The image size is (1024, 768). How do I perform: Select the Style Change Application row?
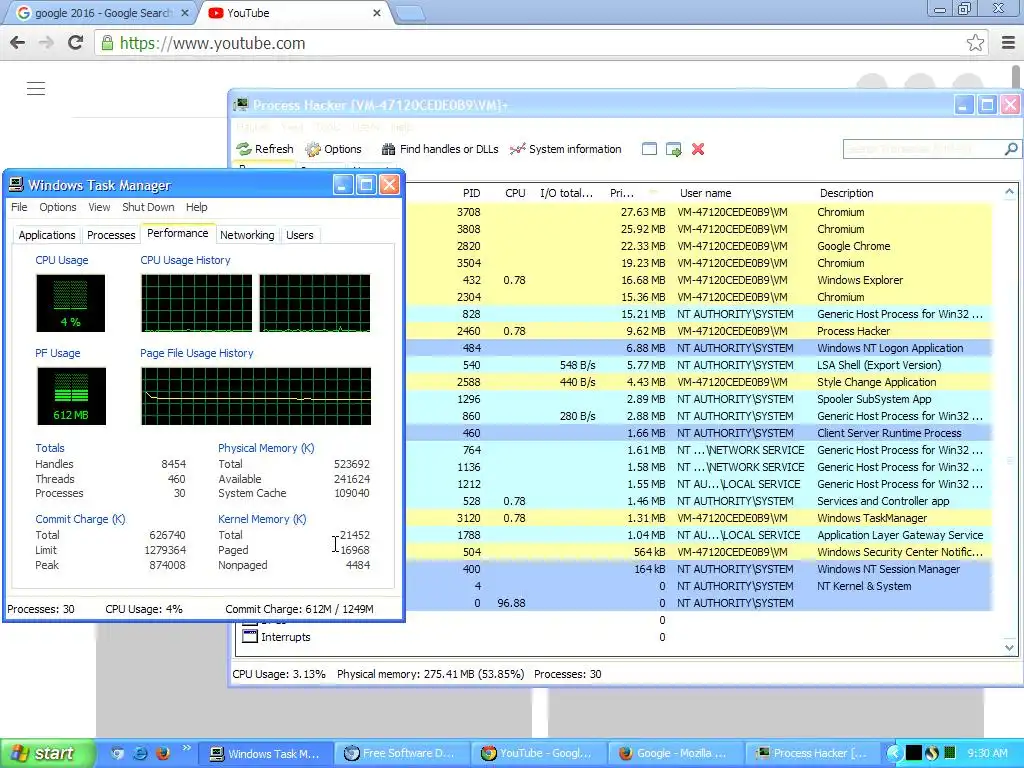click(x=697, y=382)
